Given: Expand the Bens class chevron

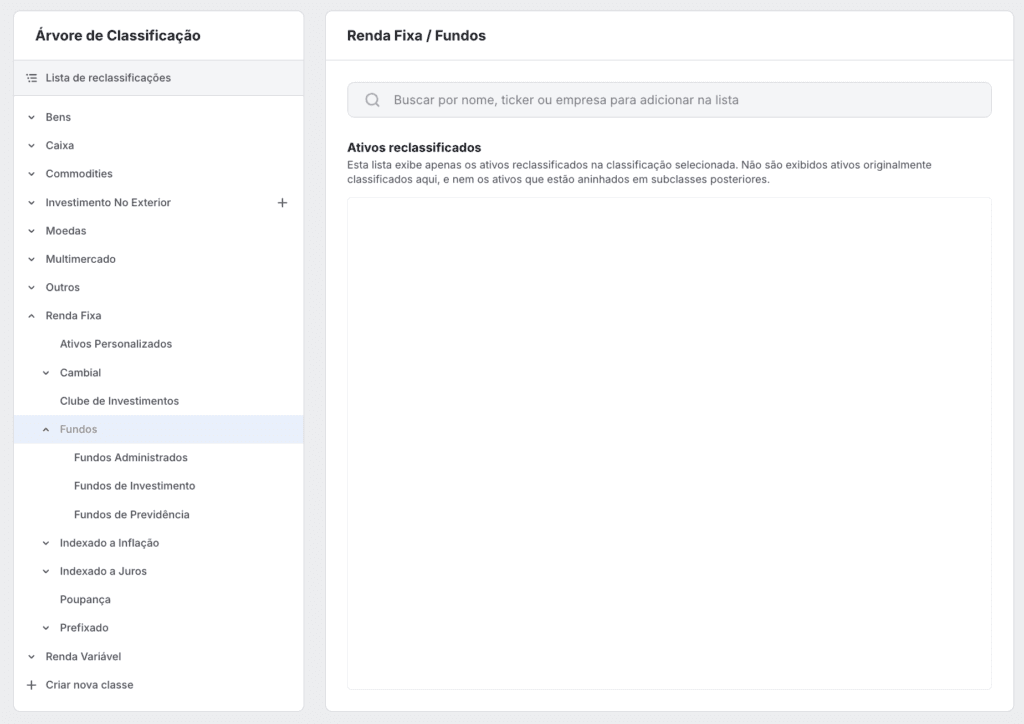Looking at the screenshot, I should (31, 117).
